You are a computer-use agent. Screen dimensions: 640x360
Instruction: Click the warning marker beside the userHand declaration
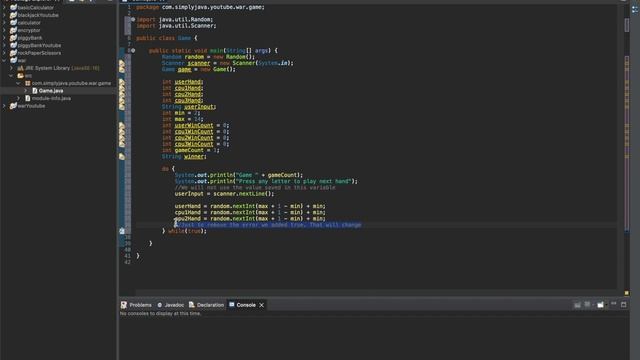point(122,82)
